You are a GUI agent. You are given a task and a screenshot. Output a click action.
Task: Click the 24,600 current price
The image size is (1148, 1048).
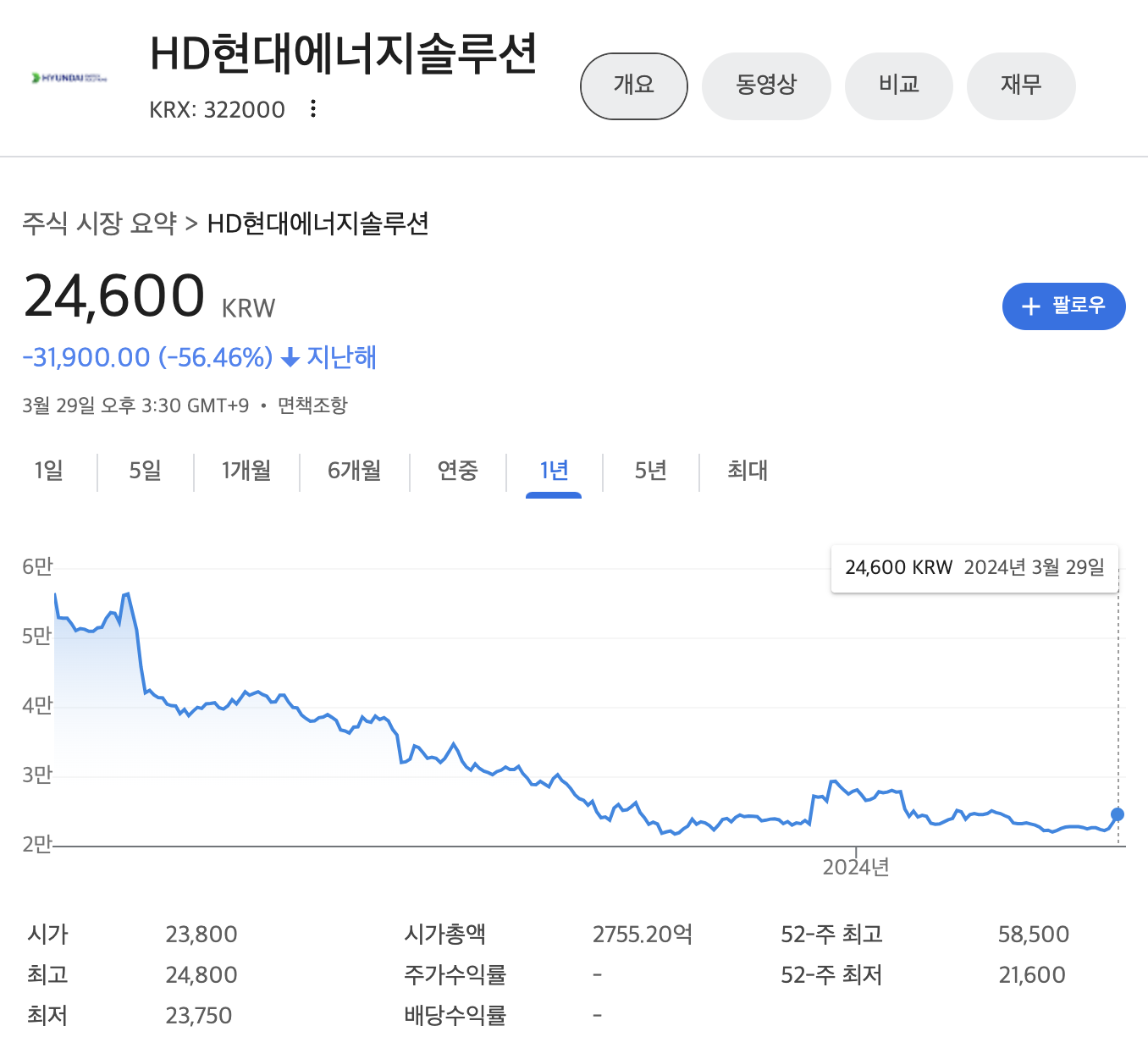pos(114,296)
